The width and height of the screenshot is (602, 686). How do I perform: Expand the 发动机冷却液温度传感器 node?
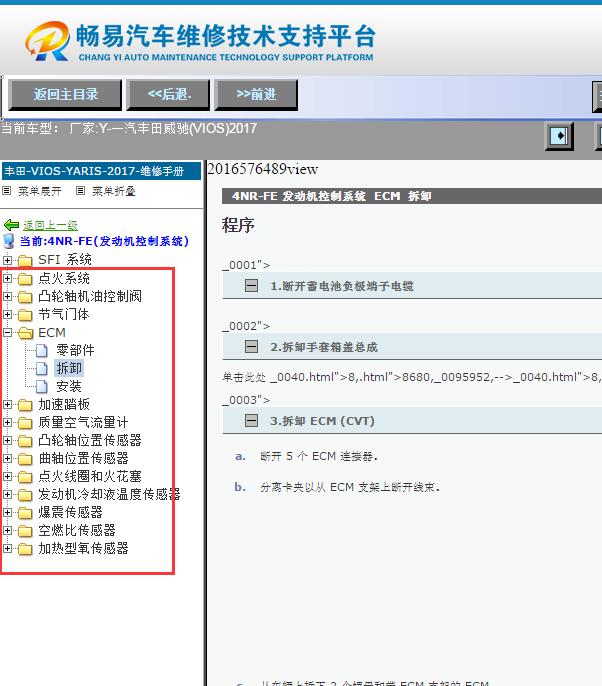7,494
